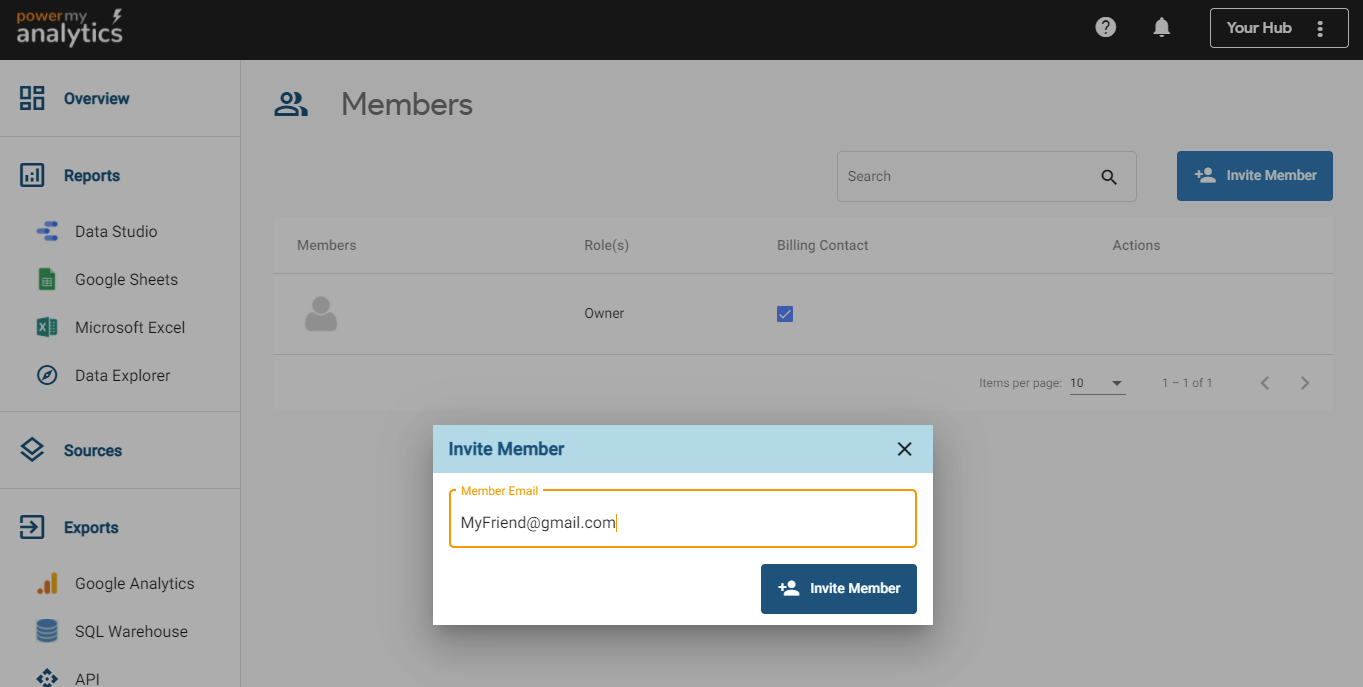Click the Member Email input field
1363x687 pixels.
click(682, 522)
